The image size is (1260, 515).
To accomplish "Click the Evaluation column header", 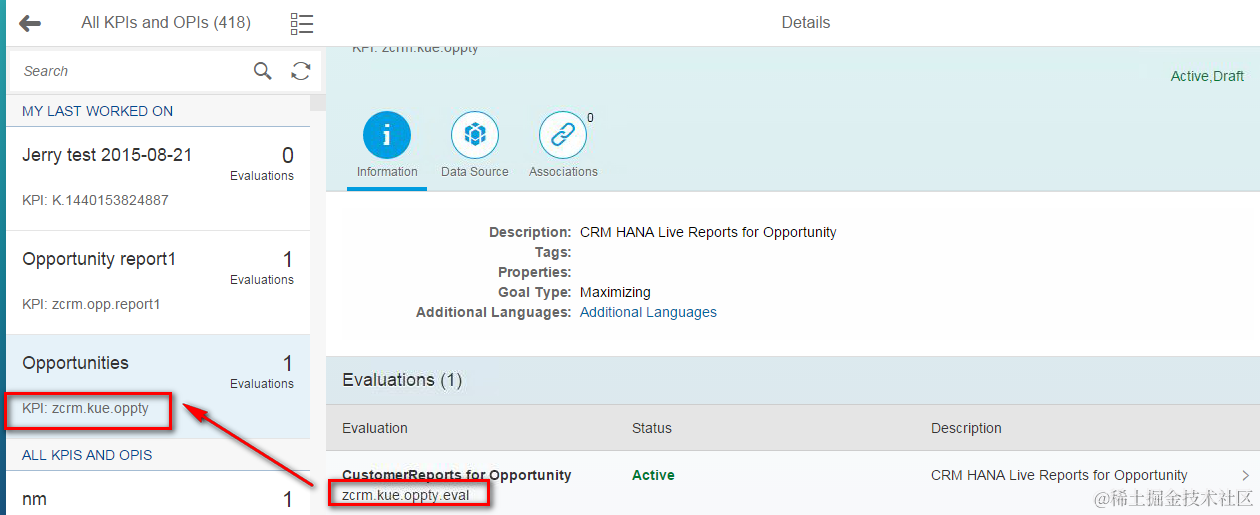I will 375,428.
